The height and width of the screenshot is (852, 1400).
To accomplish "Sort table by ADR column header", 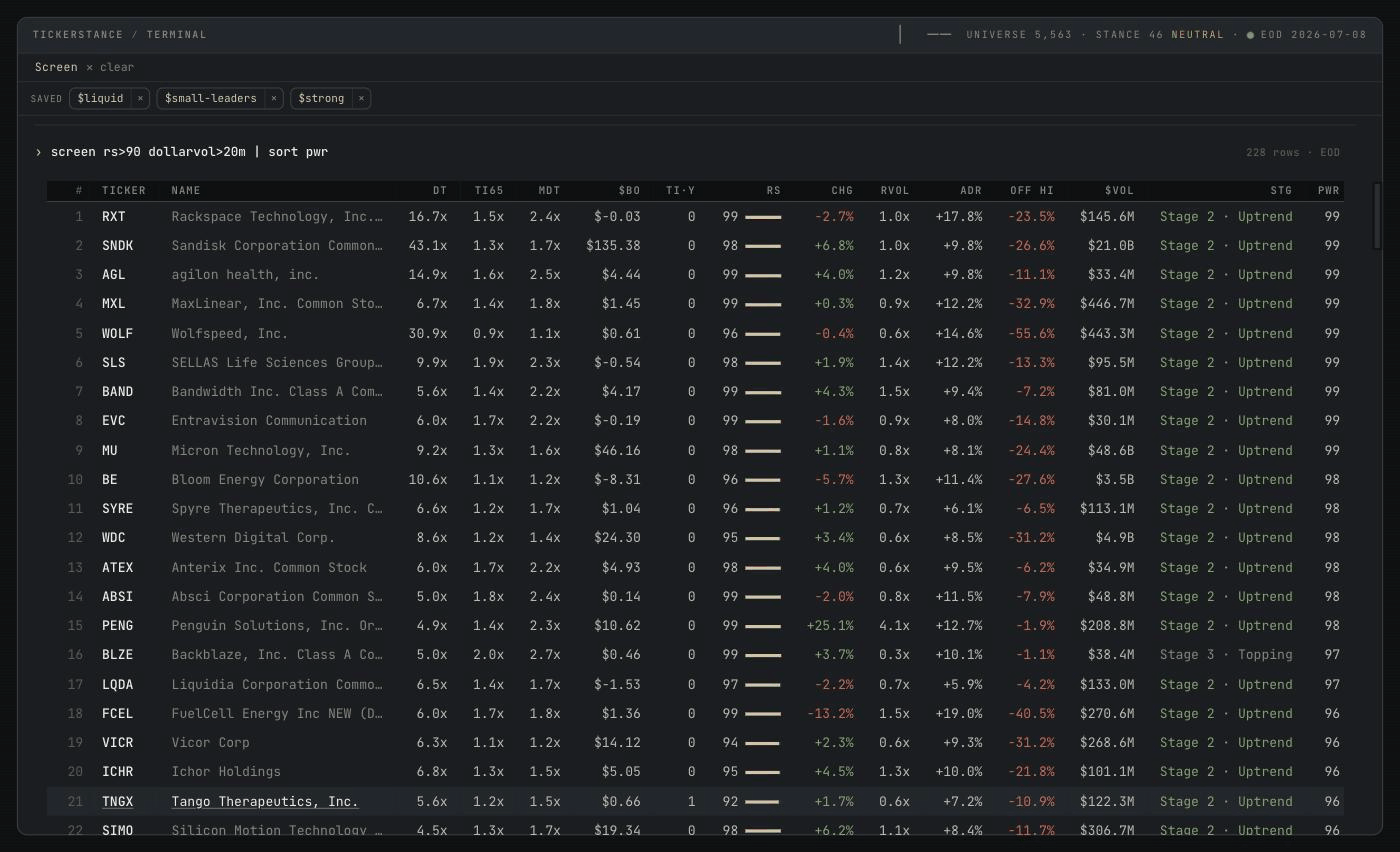I will pos(971,190).
